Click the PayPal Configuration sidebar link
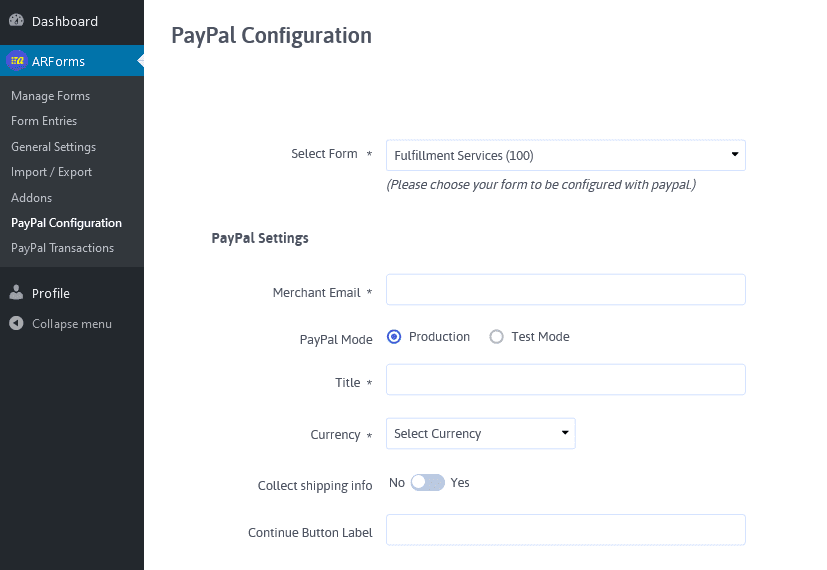The width and height of the screenshot is (827, 570). (x=66, y=223)
